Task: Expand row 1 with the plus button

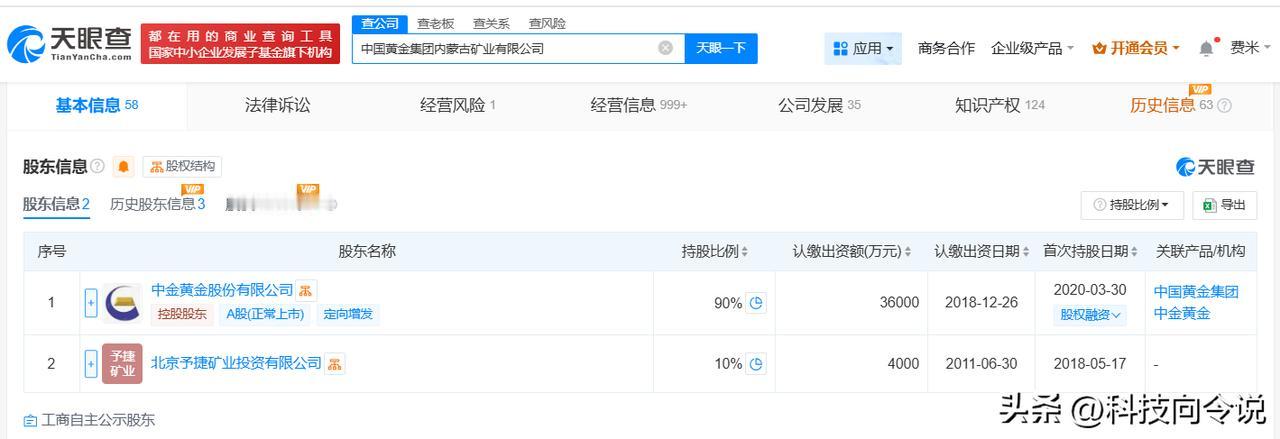Action: coord(91,303)
